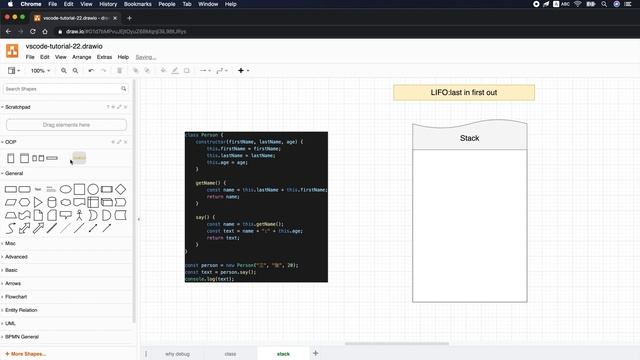Select the cylinder shape in General
The width and height of the screenshot is (640, 360).
pyautogui.click(x=52, y=202)
